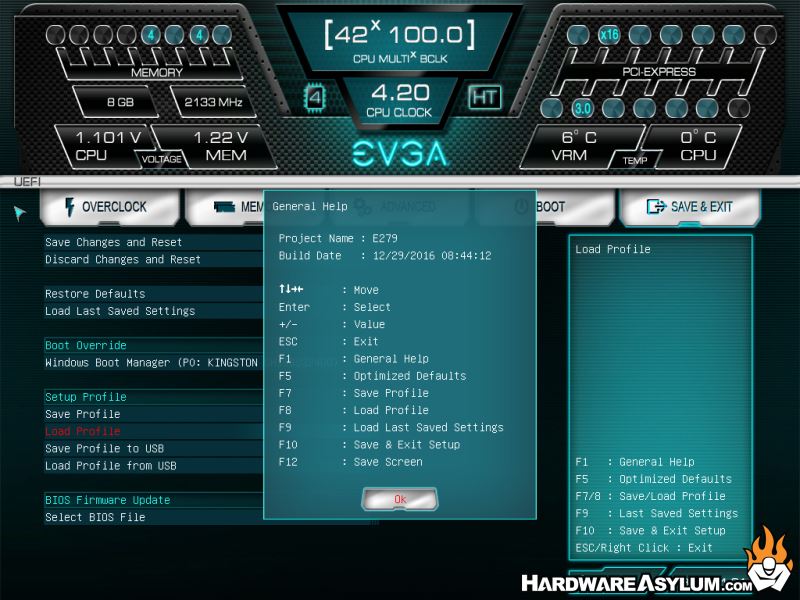Click the 2133 MHz memory speed readout

[213, 102]
